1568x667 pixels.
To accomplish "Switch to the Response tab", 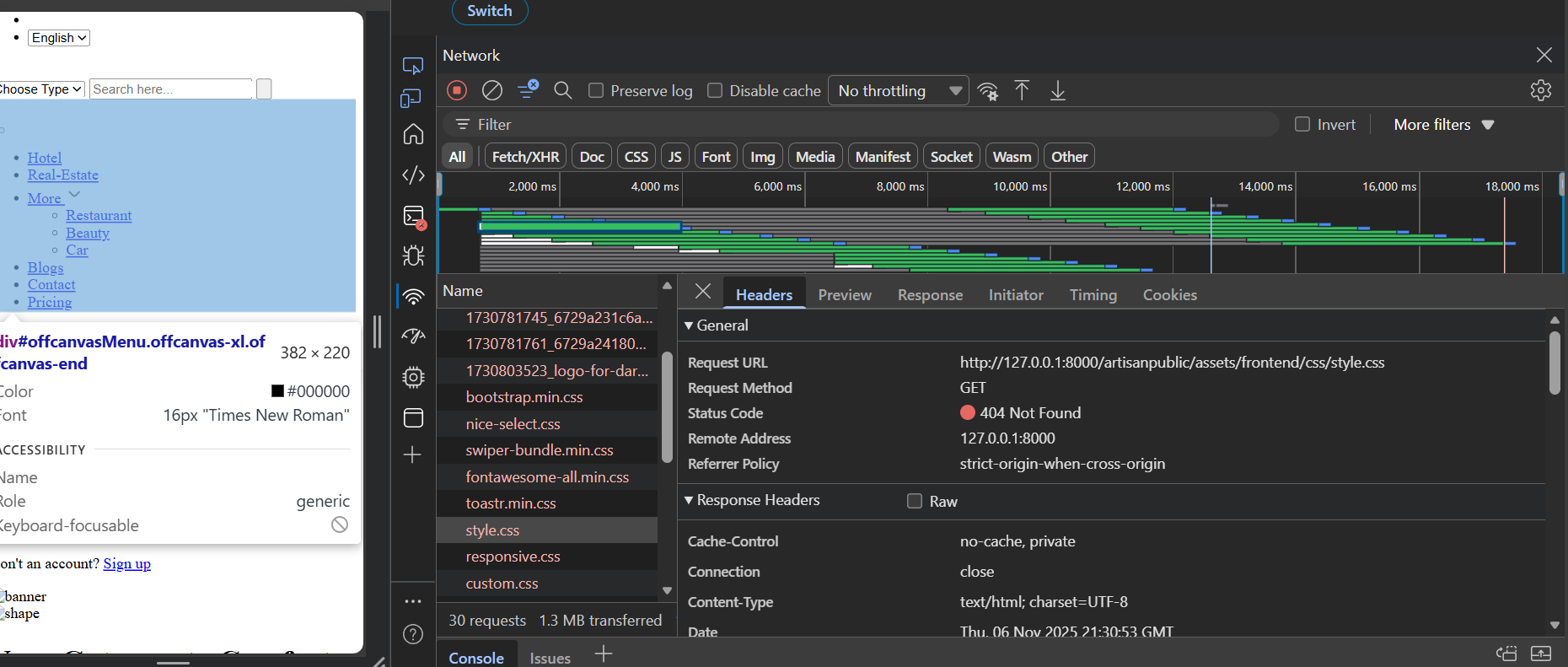I will (930, 295).
